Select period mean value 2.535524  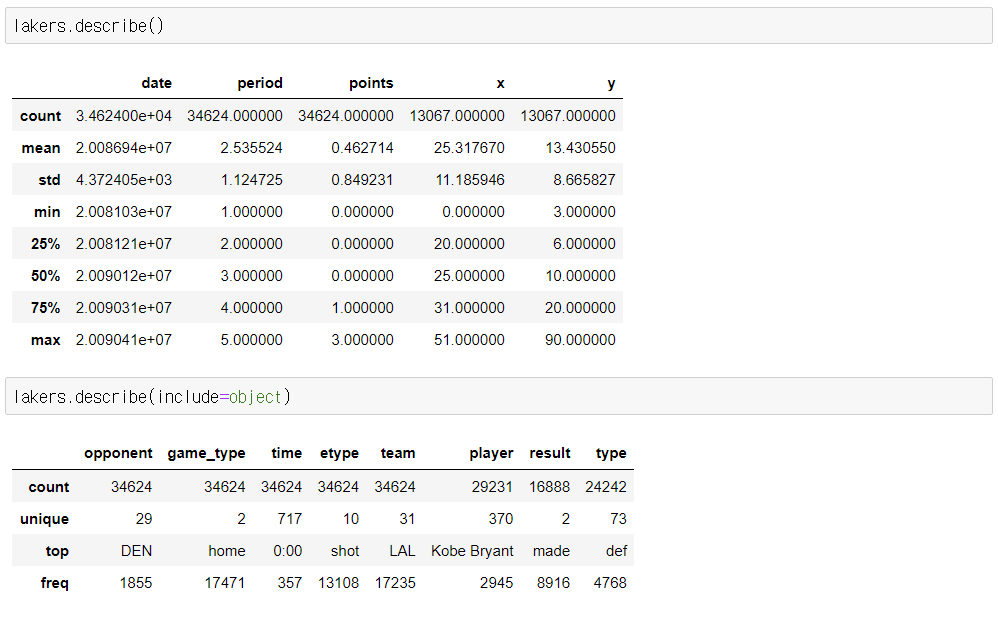tap(251, 148)
